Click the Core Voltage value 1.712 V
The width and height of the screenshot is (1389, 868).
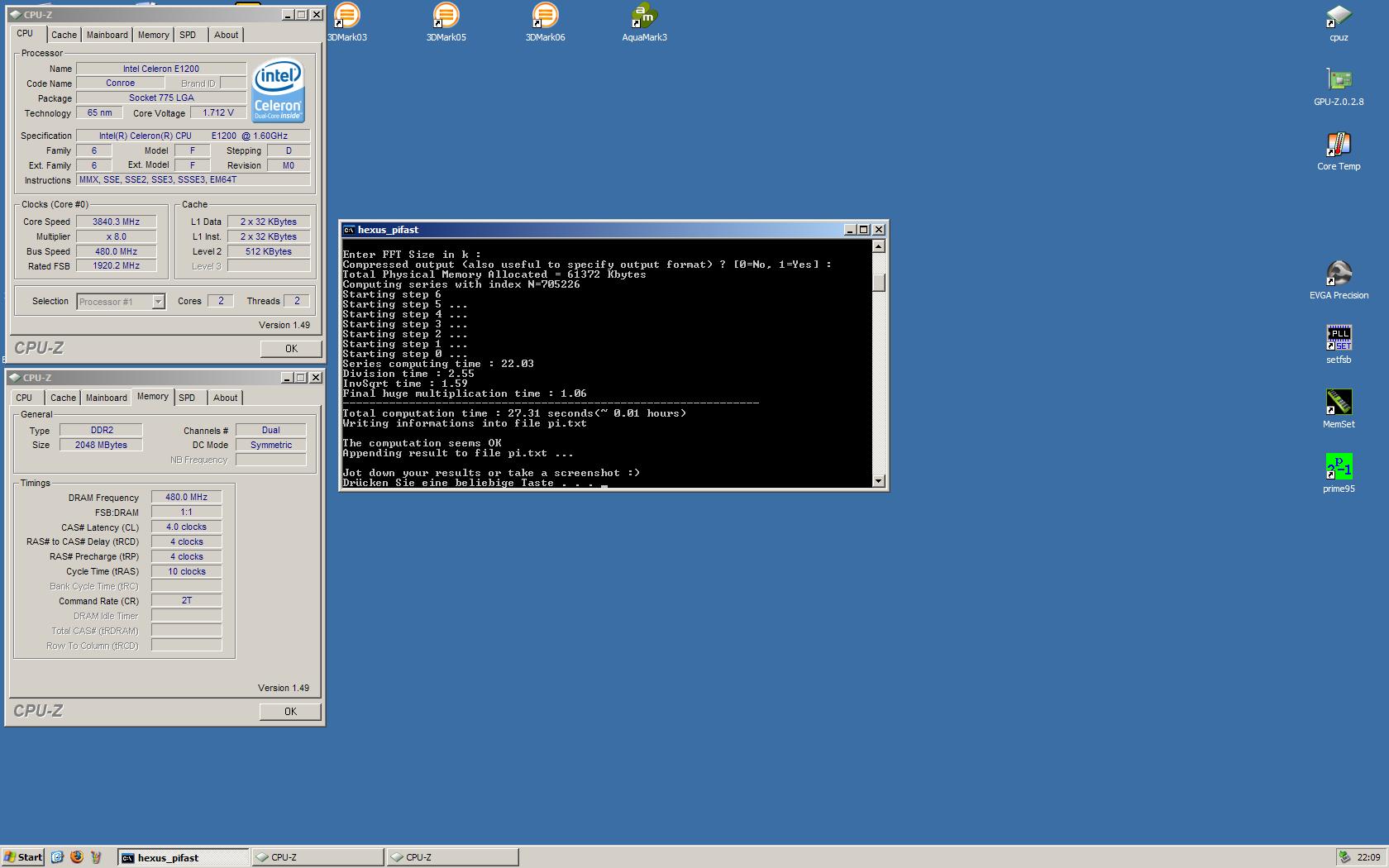tap(218, 112)
